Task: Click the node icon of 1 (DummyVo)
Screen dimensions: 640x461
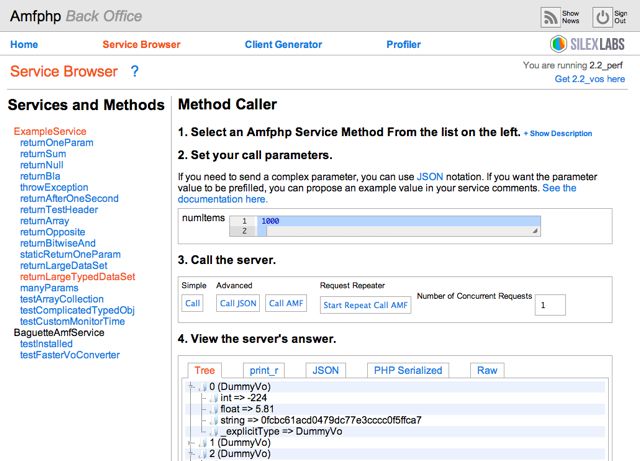Action: tap(202, 443)
